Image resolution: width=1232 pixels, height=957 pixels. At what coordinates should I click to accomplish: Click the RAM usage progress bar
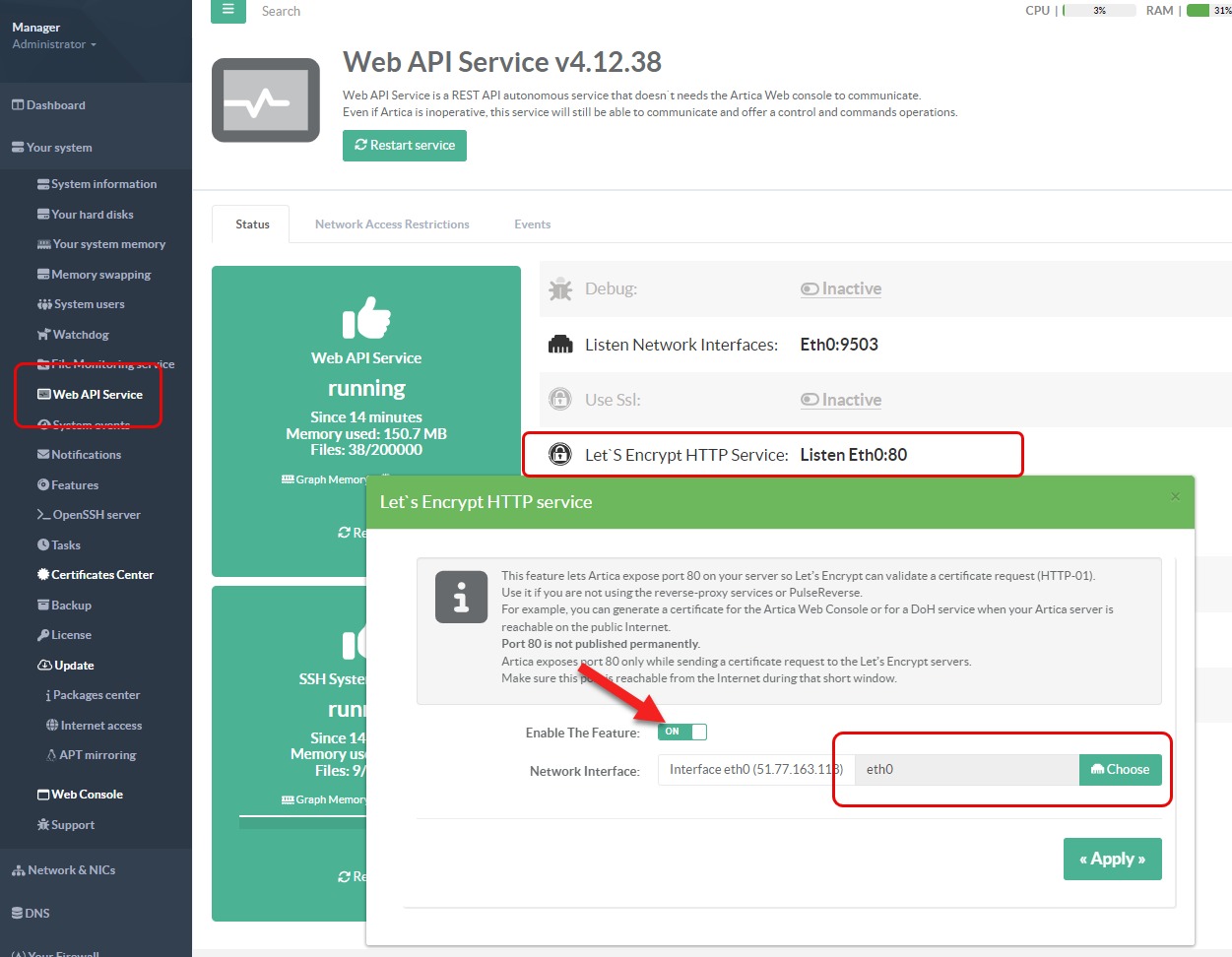(1208, 11)
